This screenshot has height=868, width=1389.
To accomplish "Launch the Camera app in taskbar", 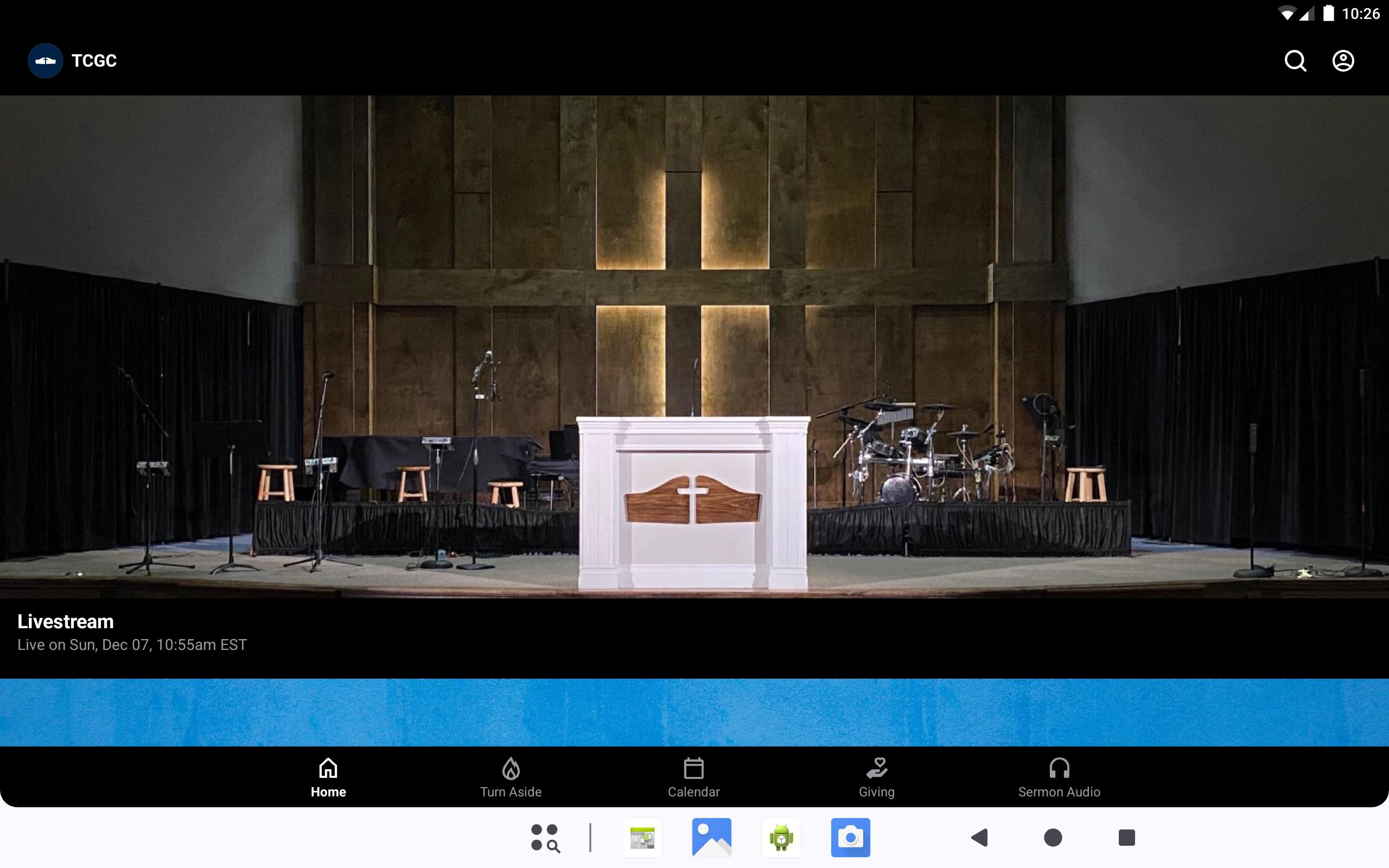I will pos(851,838).
